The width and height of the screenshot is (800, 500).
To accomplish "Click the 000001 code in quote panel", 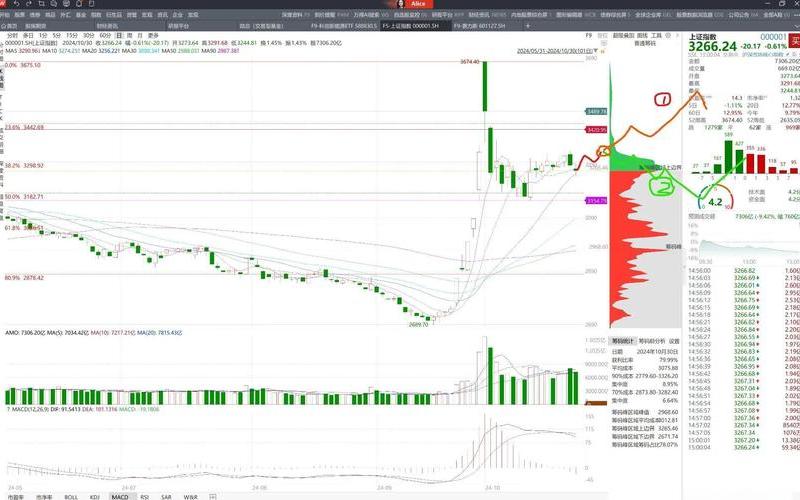I will click(773, 37).
